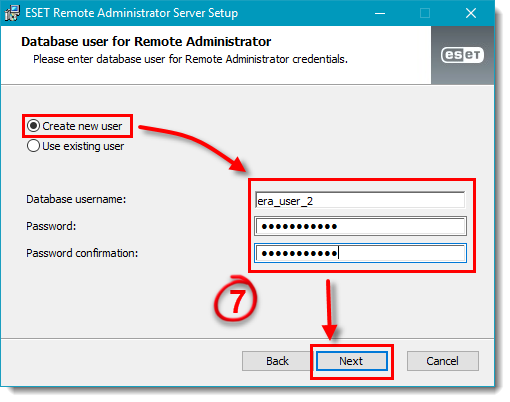510x402 pixels.
Task: Click the Password confirmation label
Action: tap(82, 253)
